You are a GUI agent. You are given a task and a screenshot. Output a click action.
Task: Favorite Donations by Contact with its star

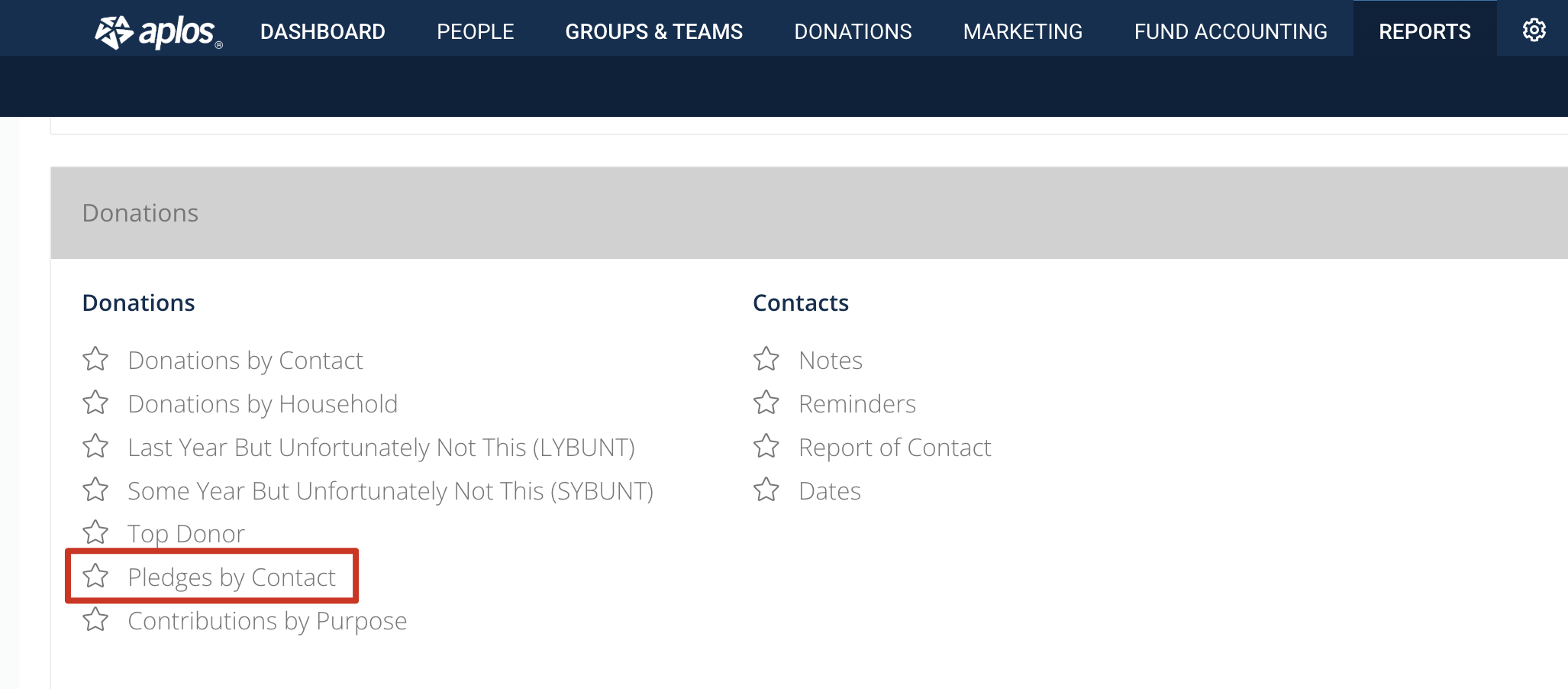pyautogui.click(x=95, y=359)
